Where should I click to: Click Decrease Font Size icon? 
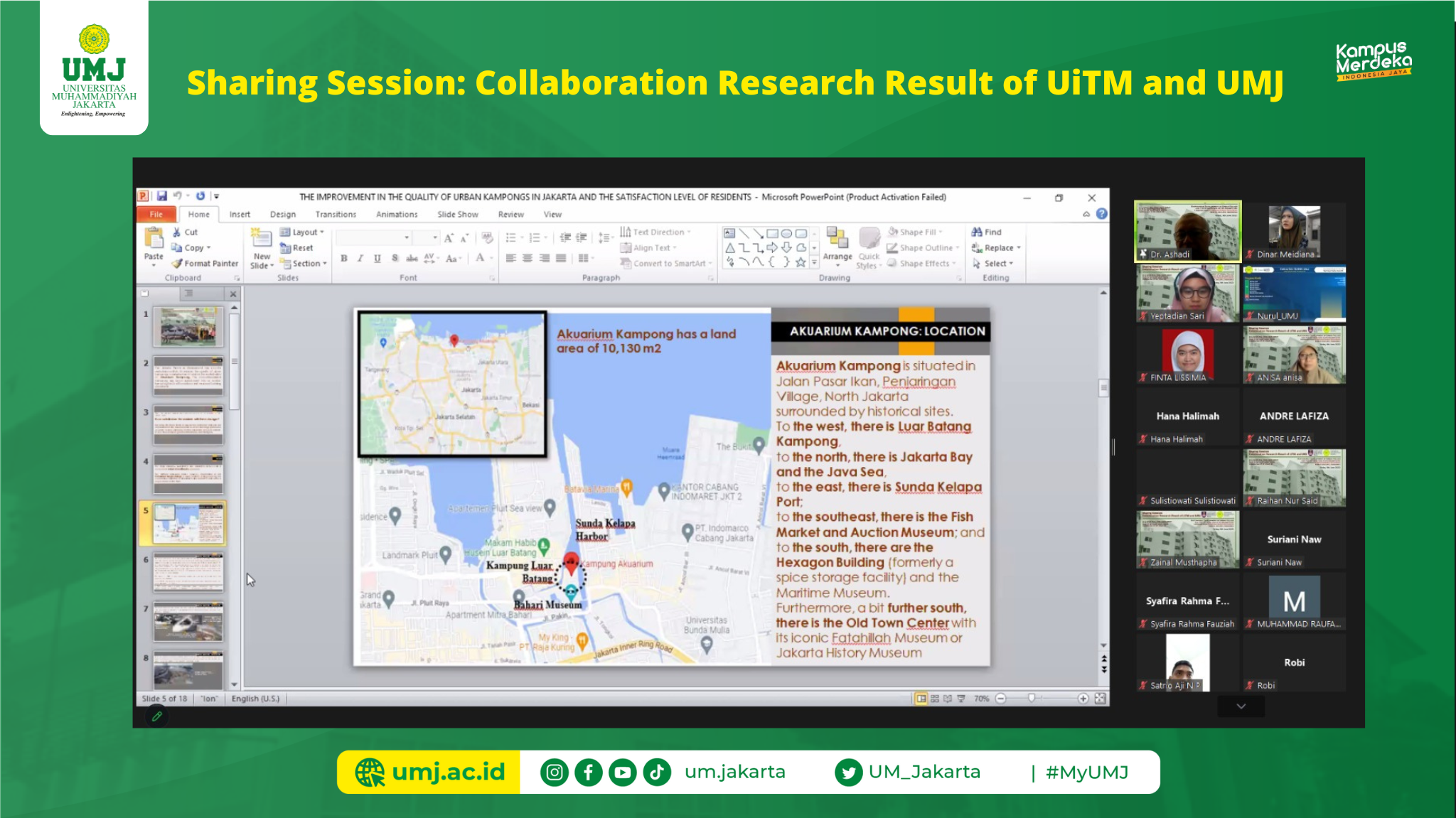click(x=464, y=238)
